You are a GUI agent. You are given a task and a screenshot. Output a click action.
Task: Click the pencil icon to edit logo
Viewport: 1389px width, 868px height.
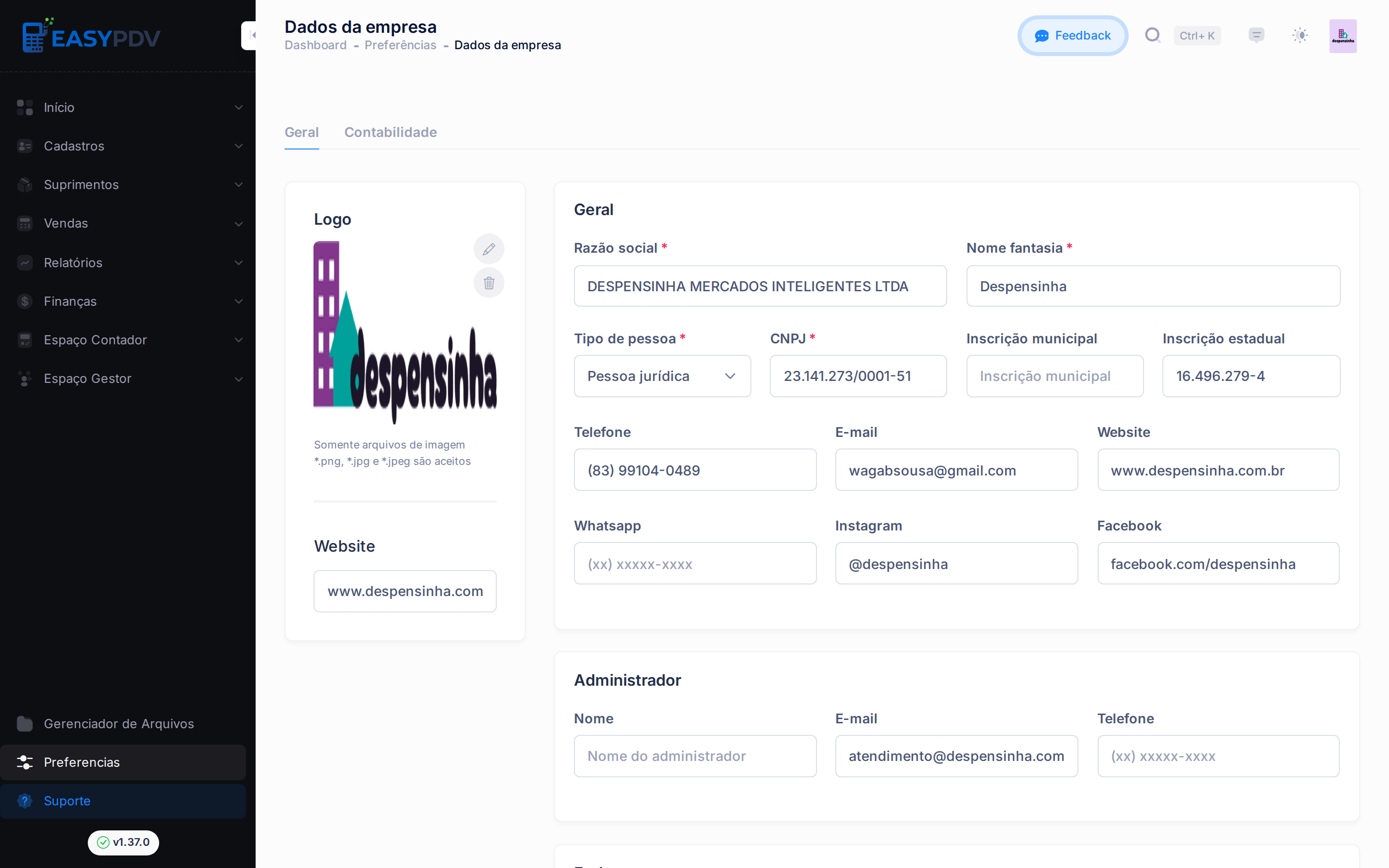point(489,249)
